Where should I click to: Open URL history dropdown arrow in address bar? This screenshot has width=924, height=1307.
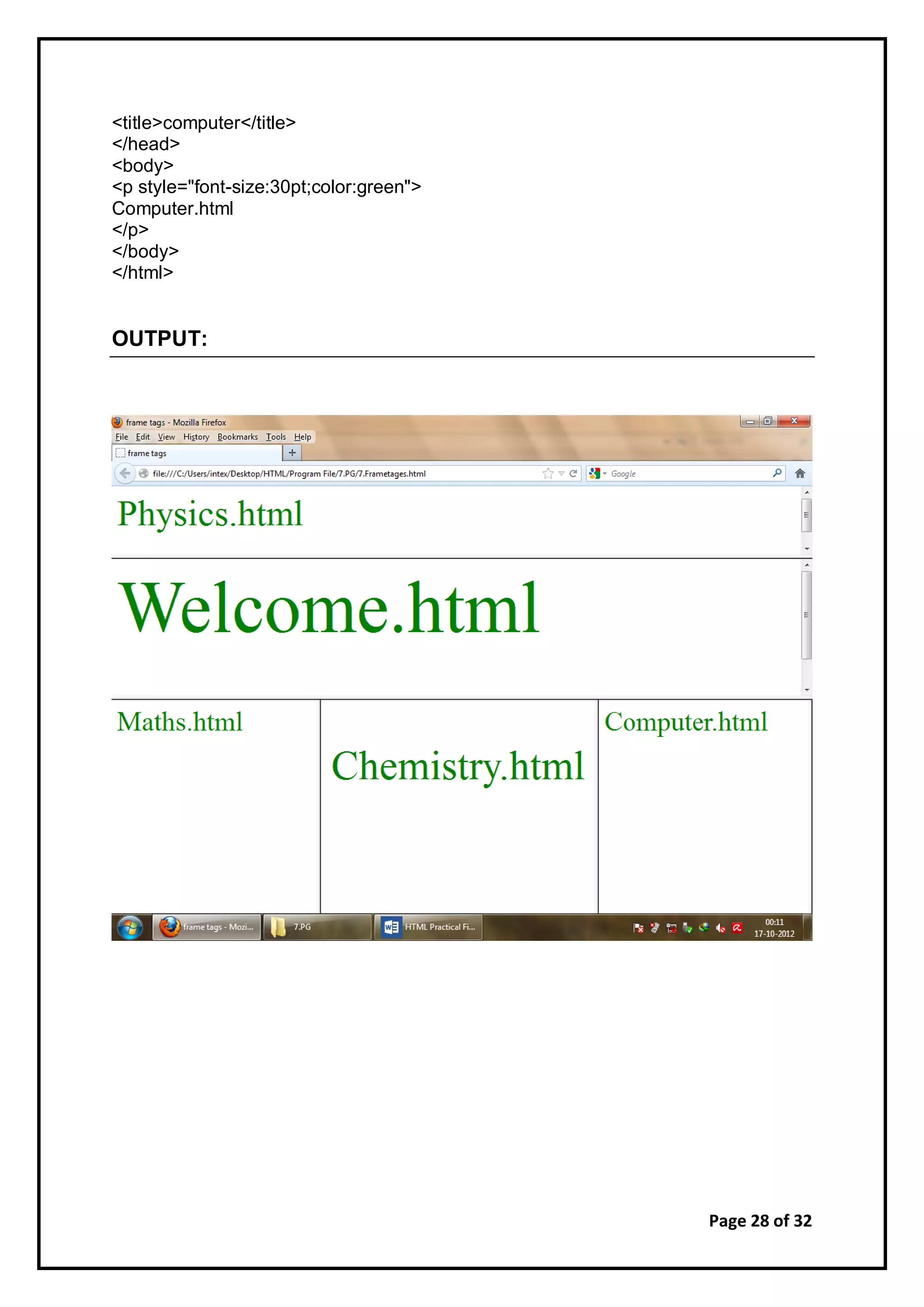pyautogui.click(x=561, y=474)
